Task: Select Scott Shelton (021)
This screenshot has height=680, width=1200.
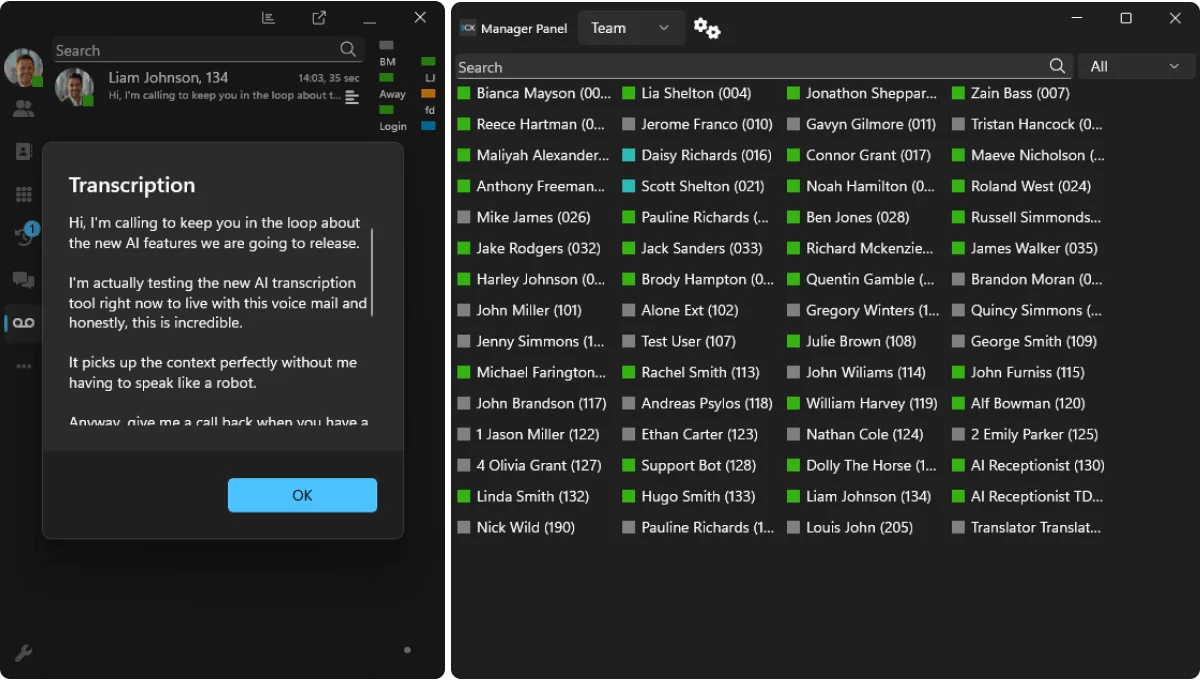Action: click(x=692, y=186)
